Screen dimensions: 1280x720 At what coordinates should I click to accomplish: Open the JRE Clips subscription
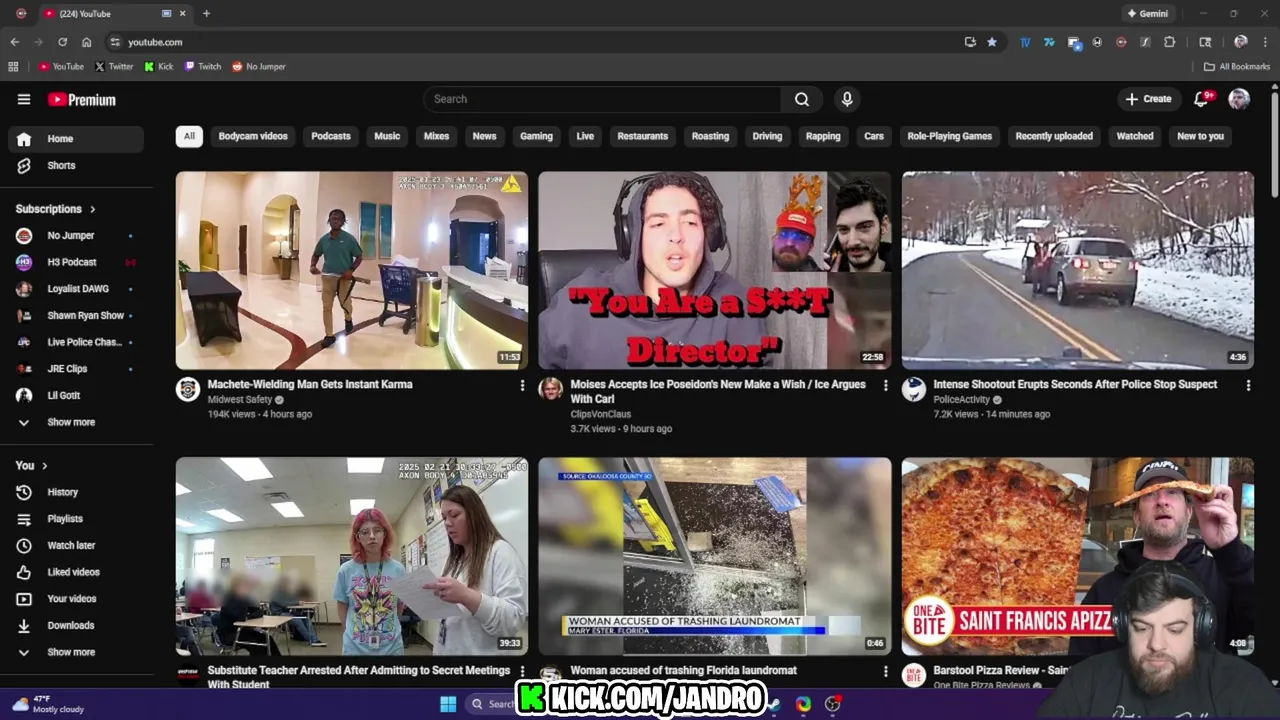(x=76, y=369)
